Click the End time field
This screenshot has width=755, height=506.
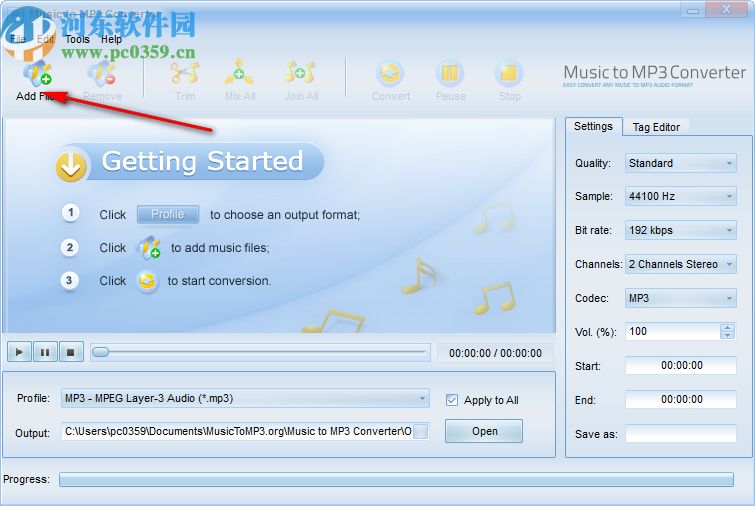pos(681,399)
